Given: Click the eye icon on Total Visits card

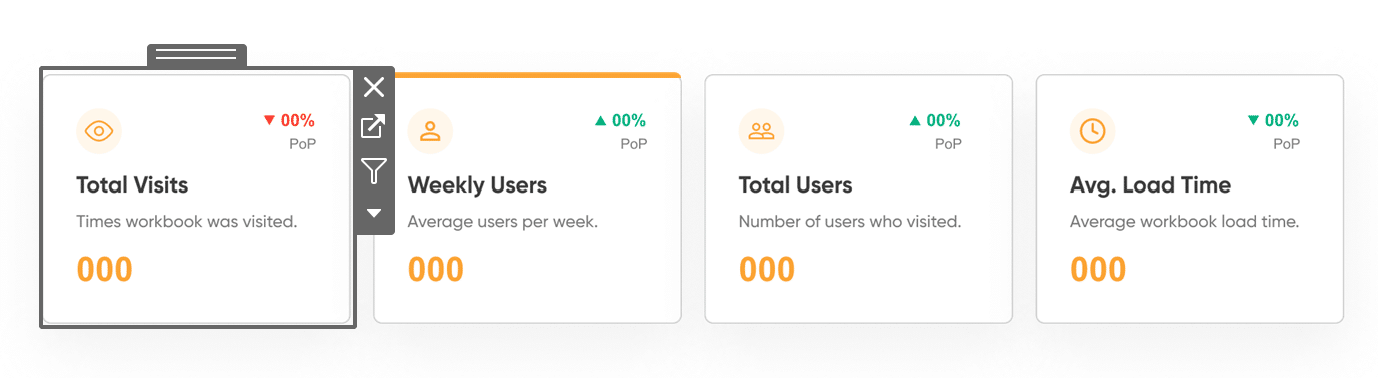Looking at the screenshot, I should 99,131.
